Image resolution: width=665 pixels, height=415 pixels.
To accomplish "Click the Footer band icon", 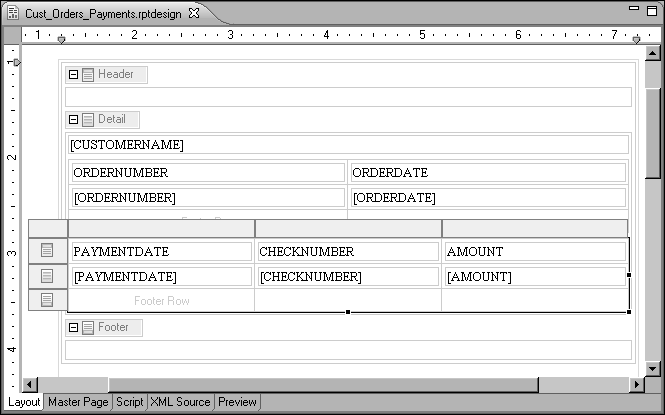I will coord(88,328).
